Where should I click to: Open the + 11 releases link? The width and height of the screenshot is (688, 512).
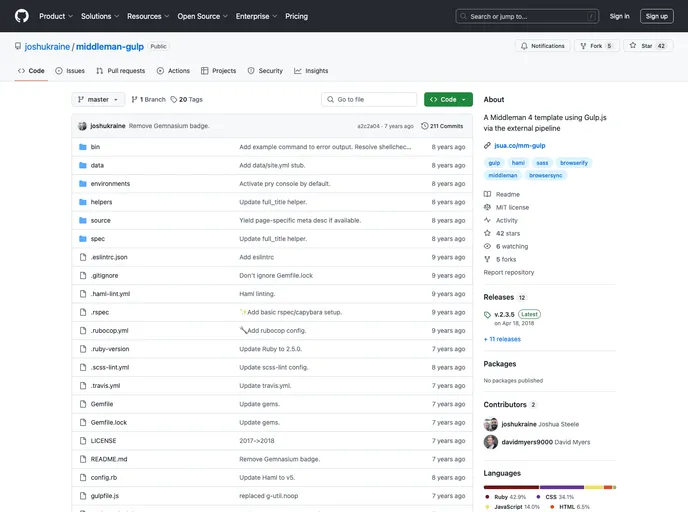(x=502, y=339)
